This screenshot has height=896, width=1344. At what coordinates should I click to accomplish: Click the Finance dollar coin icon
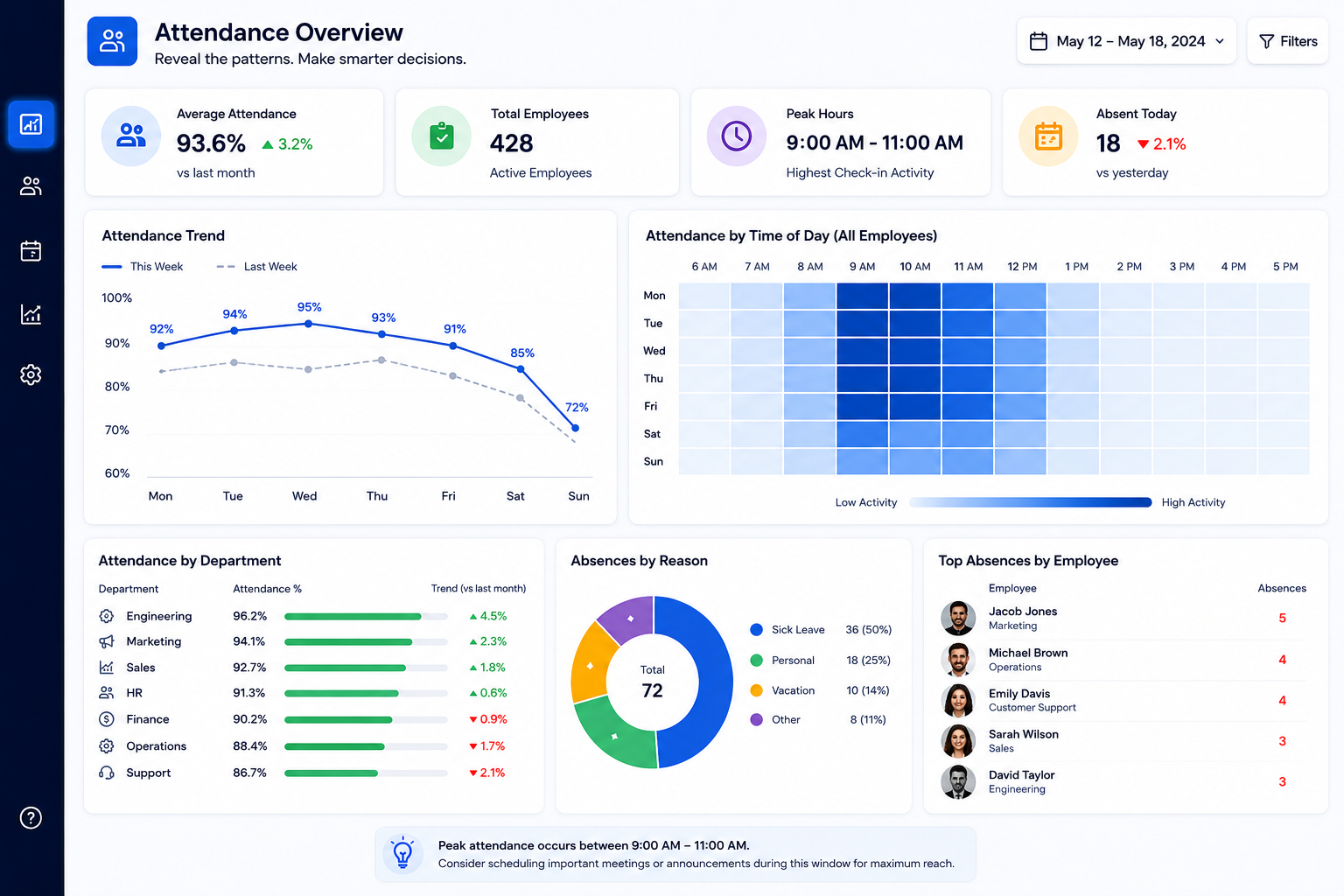click(107, 719)
